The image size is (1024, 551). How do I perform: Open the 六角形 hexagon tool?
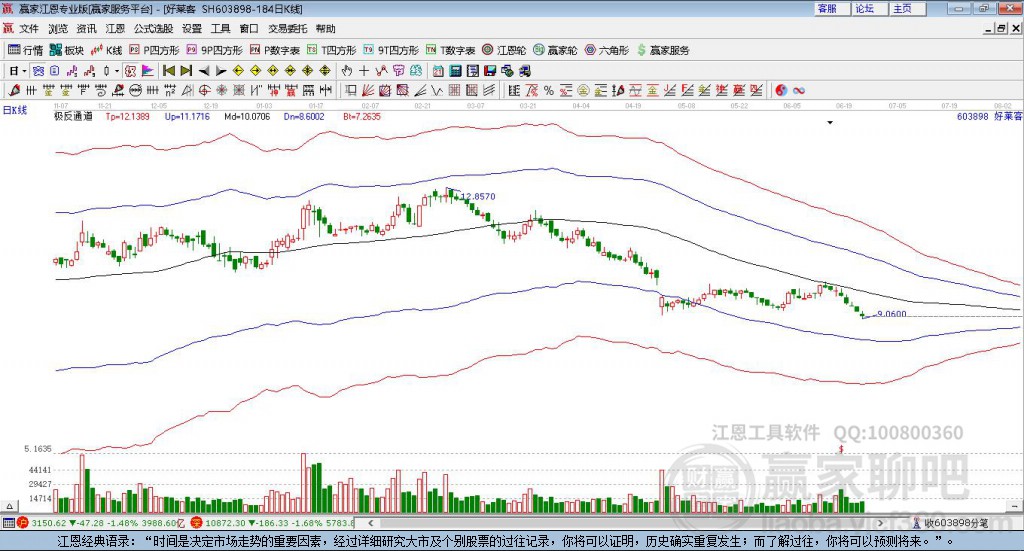coord(607,50)
